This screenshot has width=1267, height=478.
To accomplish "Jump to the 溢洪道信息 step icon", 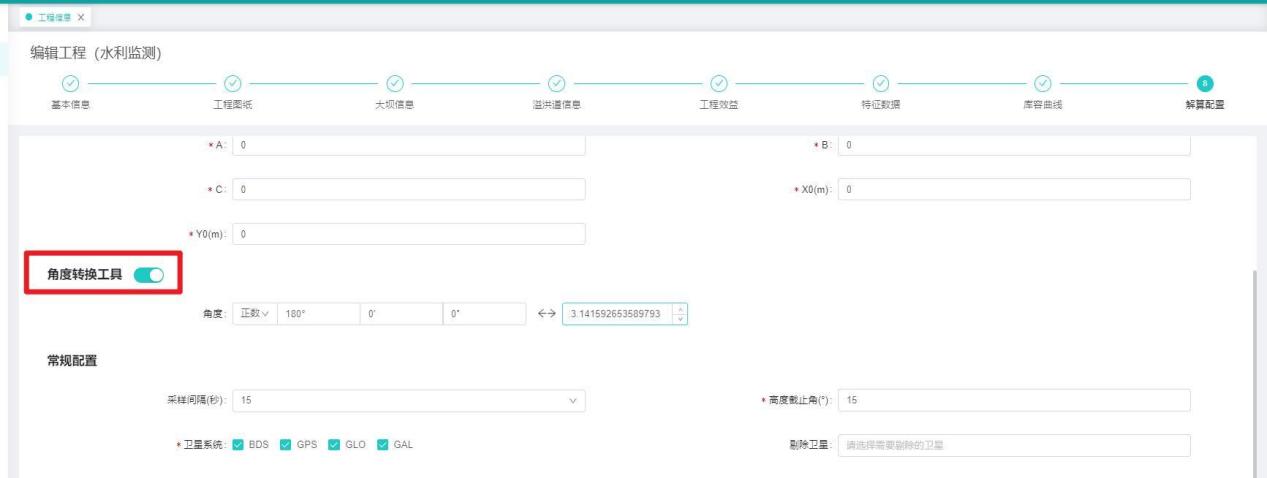I will click(x=557, y=84).
